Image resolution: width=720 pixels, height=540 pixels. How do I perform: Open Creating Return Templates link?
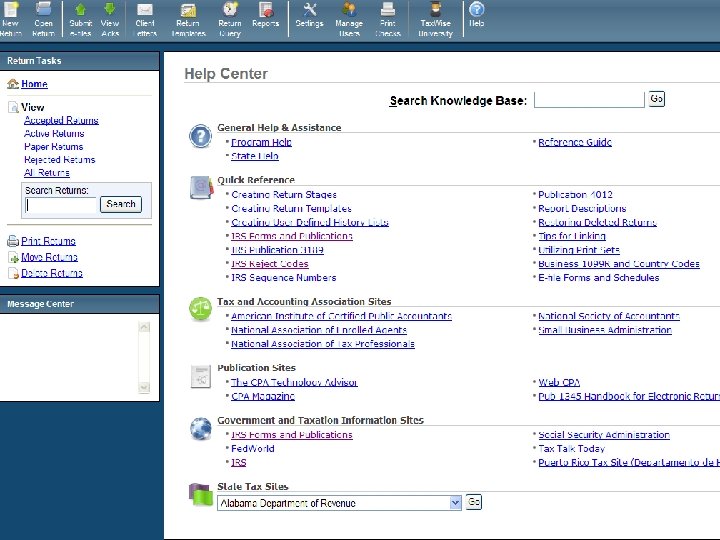coord(291,208)
